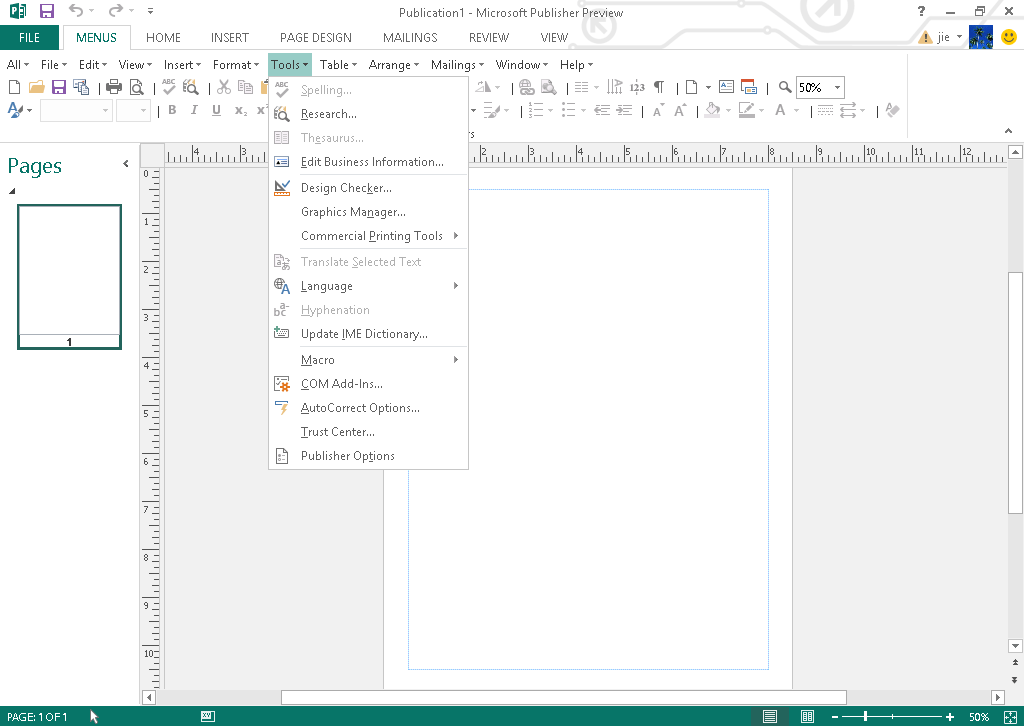Click the smiley feedback icon
Screen dimensions: 1024x726
1008,37
